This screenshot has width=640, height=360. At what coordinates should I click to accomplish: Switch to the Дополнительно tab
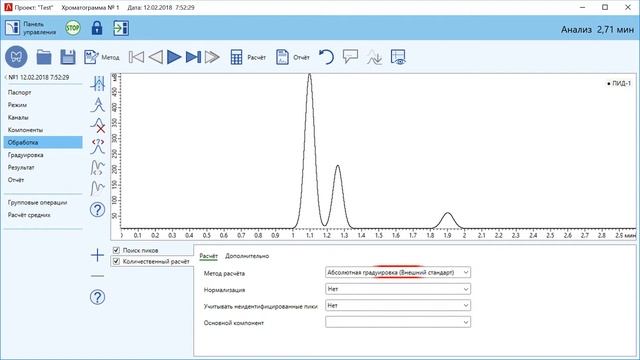pyautogui.click(x=247, y=256)
